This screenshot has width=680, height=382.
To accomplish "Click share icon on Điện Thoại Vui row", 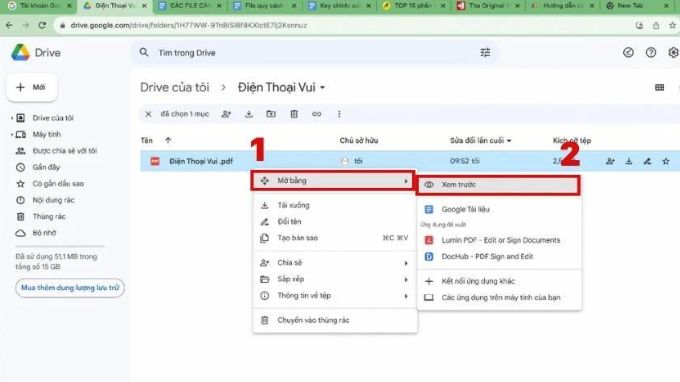I will click(x=610, y=161).
